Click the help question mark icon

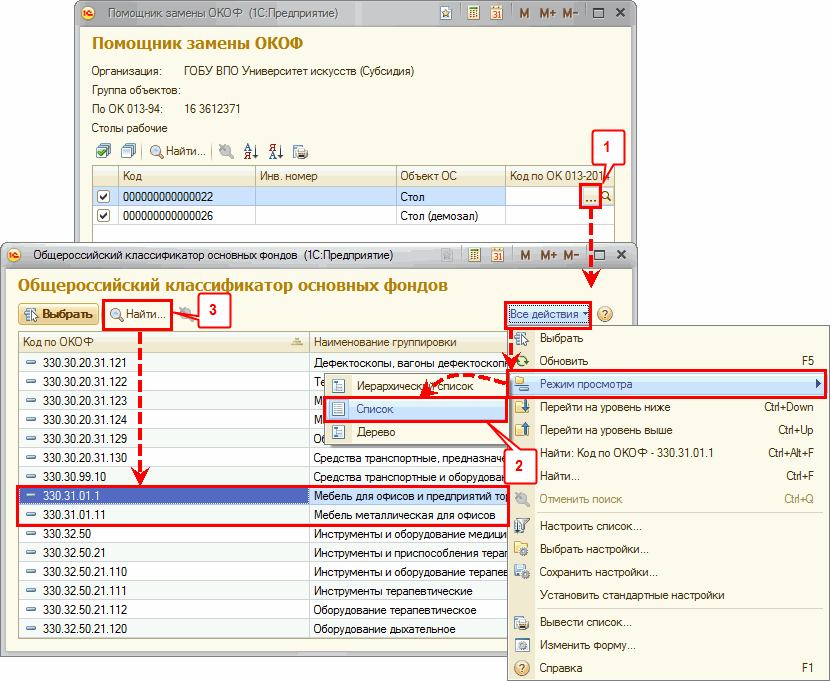(x=605, y=314)
